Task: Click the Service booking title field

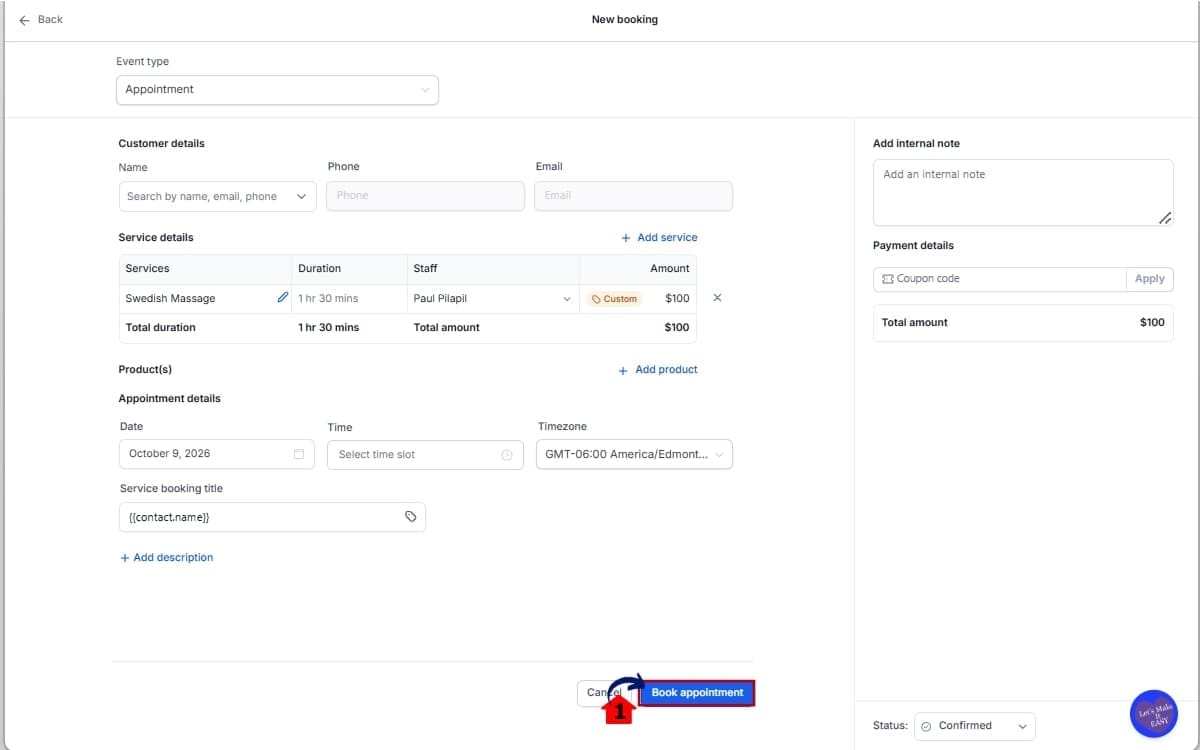Action: [x=272, y=517]
